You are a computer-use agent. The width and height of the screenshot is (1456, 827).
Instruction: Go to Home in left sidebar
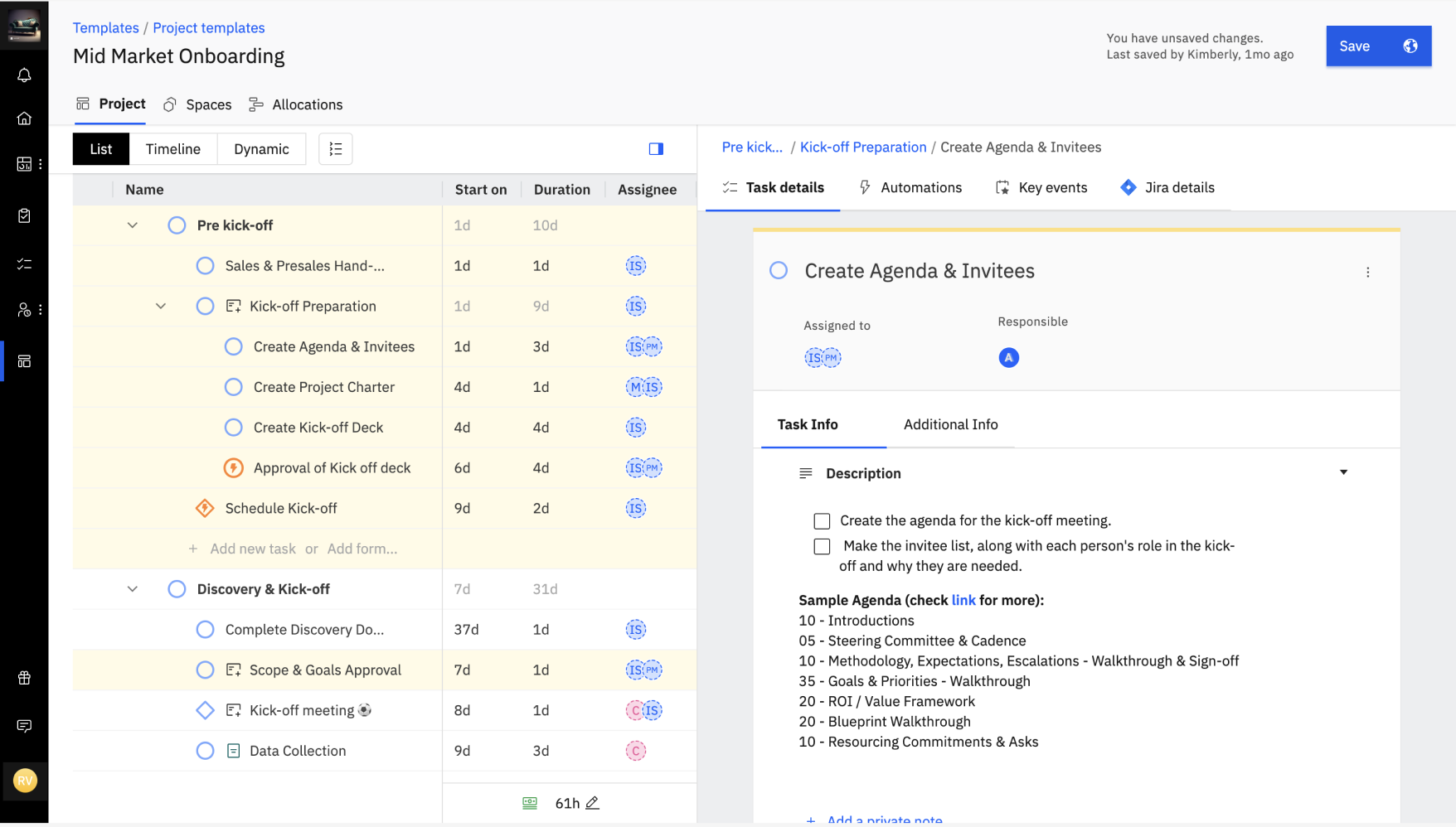coord(24,118)
